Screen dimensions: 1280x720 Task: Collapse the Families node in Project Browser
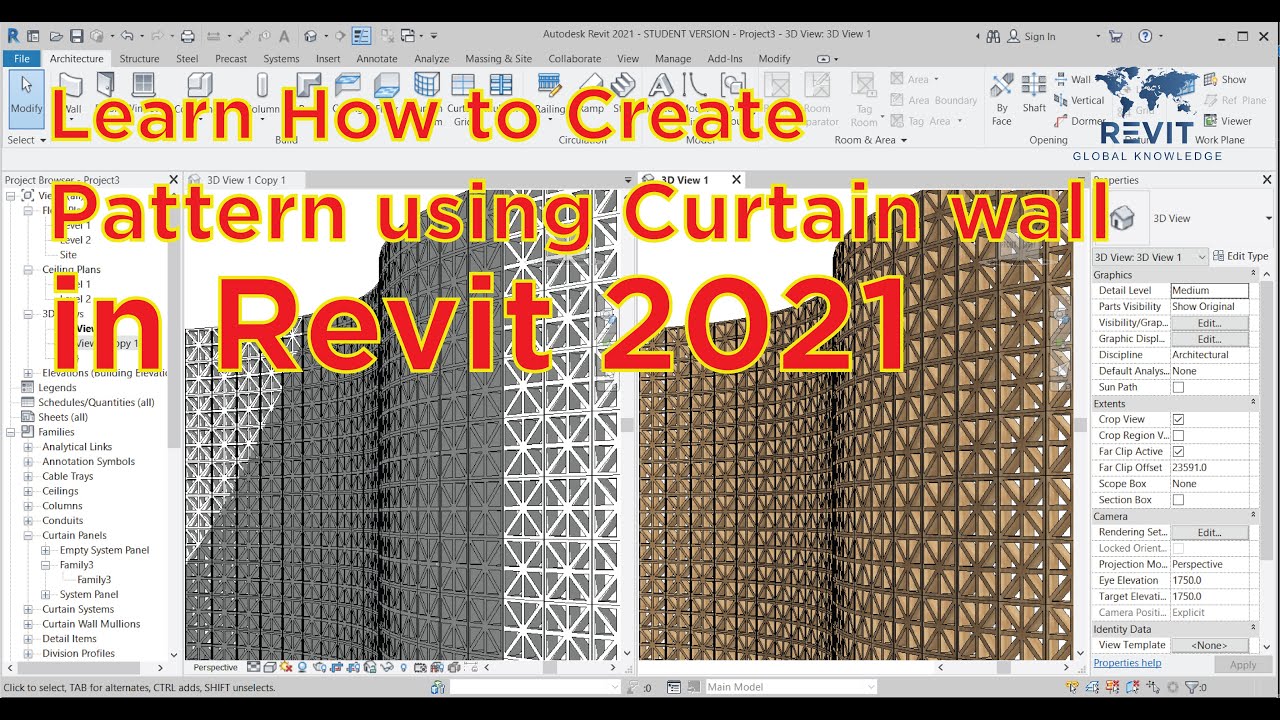point(11,432)
